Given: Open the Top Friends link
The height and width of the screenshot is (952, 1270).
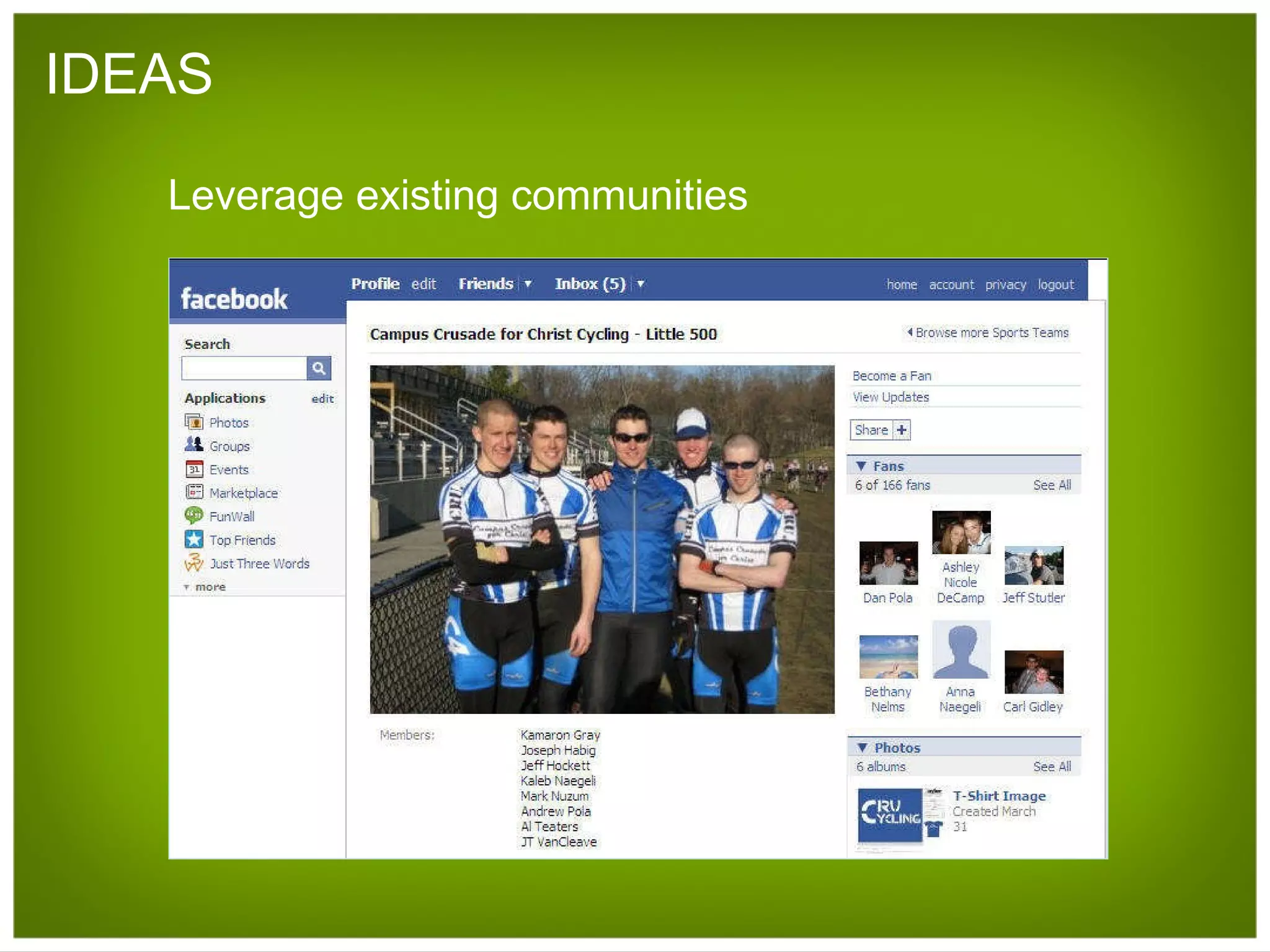Looking at the screenshot, I should 242,540.
